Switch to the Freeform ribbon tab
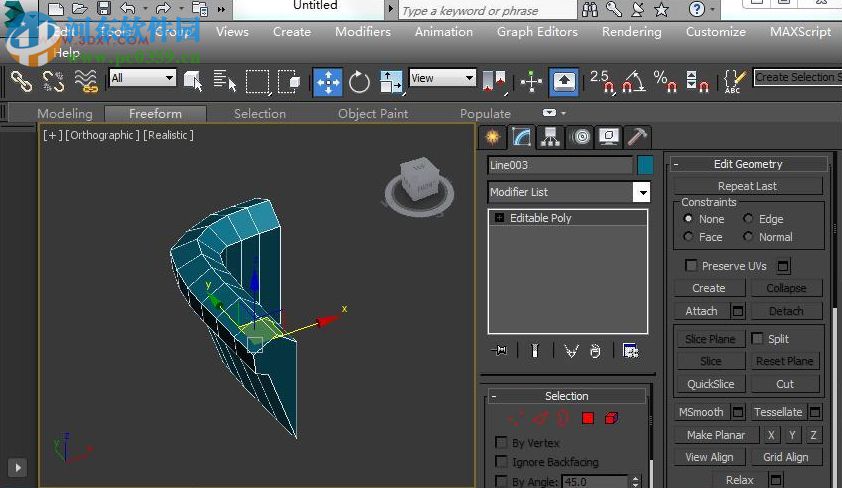842x488 pixels. [155, 113]
